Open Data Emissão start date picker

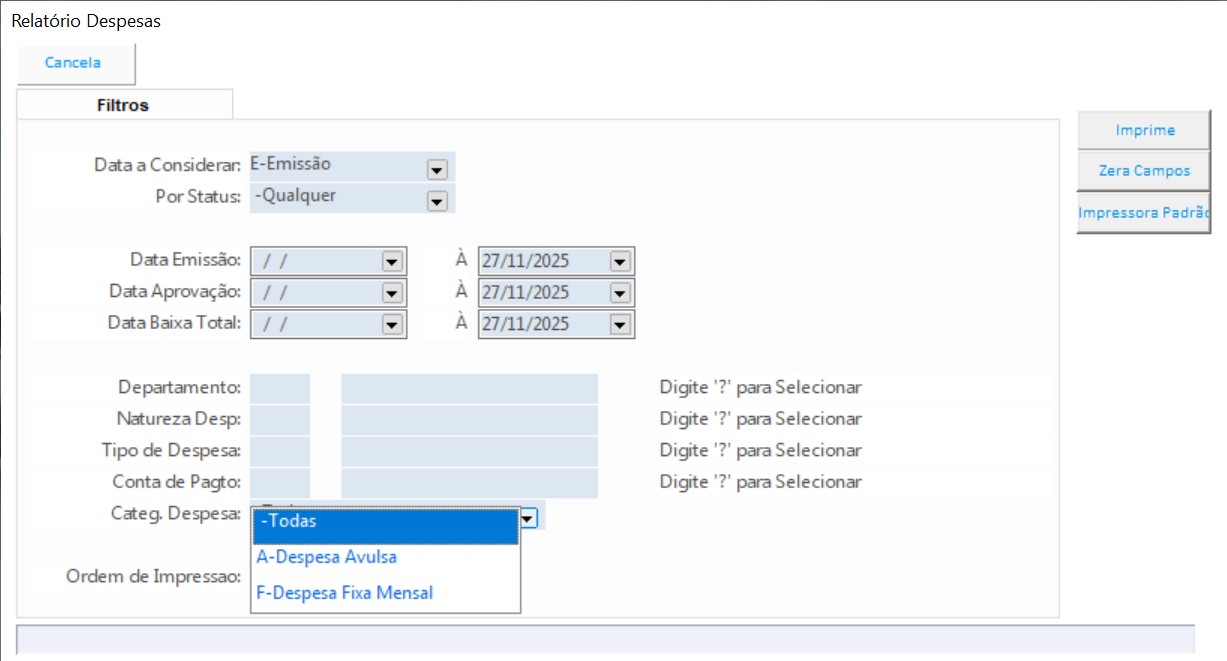391,262
